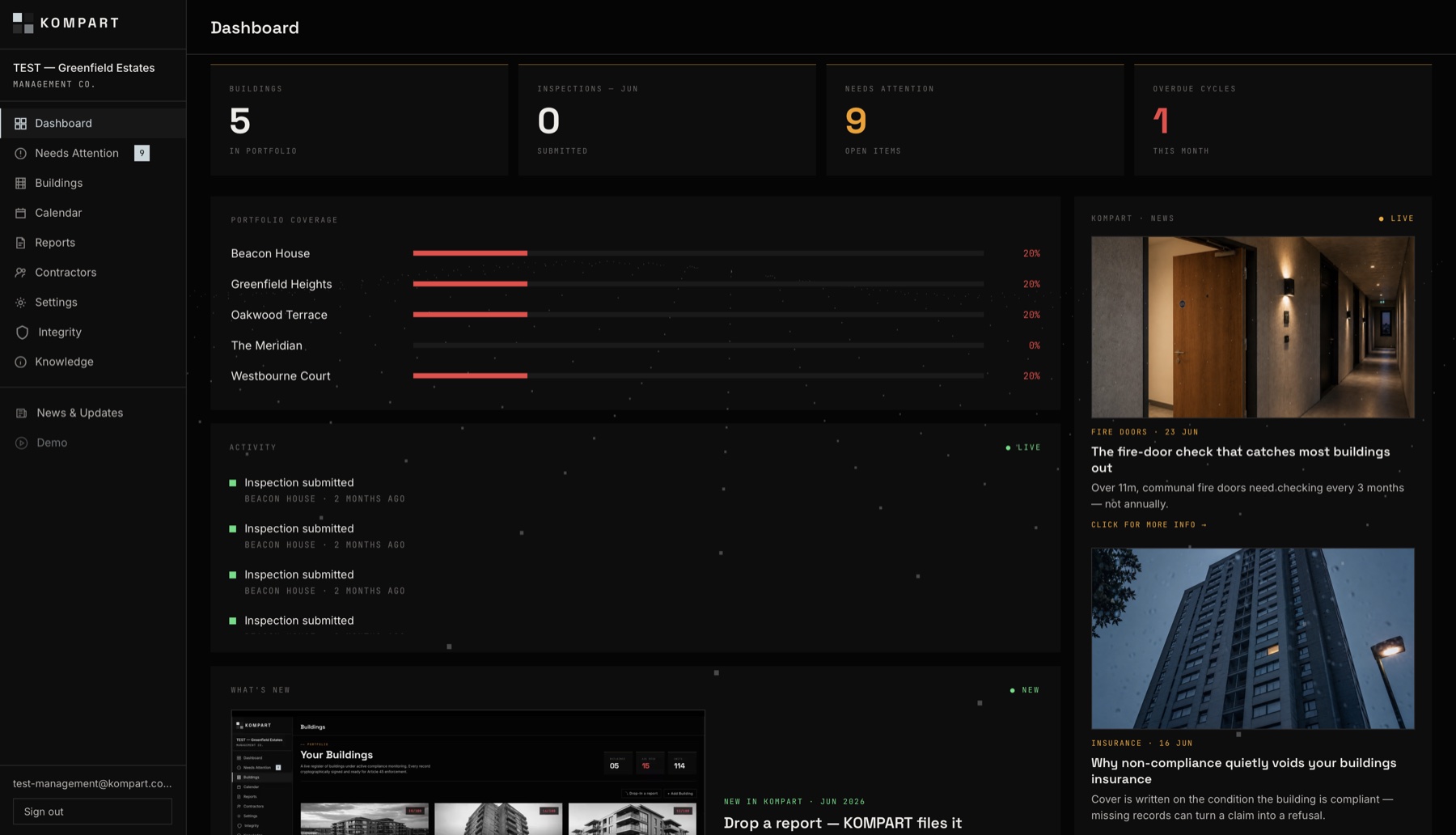
Task: Click The Meridian coverage bar
Action: [x=698, y=345]
